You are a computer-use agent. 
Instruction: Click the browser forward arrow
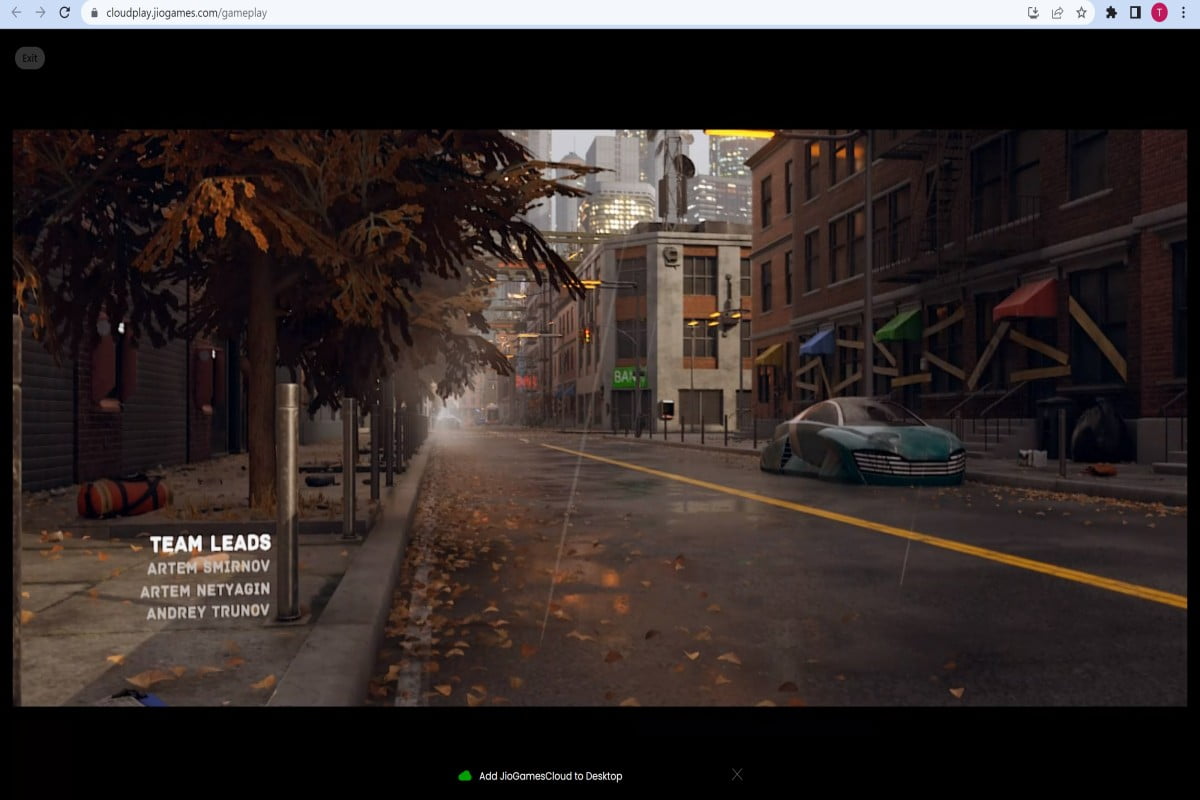(x=40, y=13)
